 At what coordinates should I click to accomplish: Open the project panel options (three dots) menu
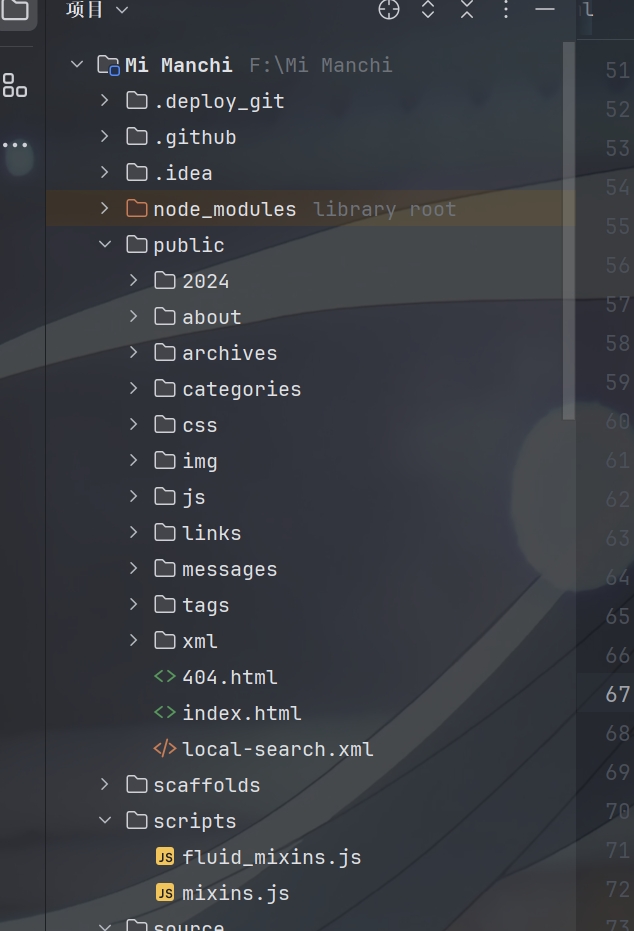coord(506,10)
